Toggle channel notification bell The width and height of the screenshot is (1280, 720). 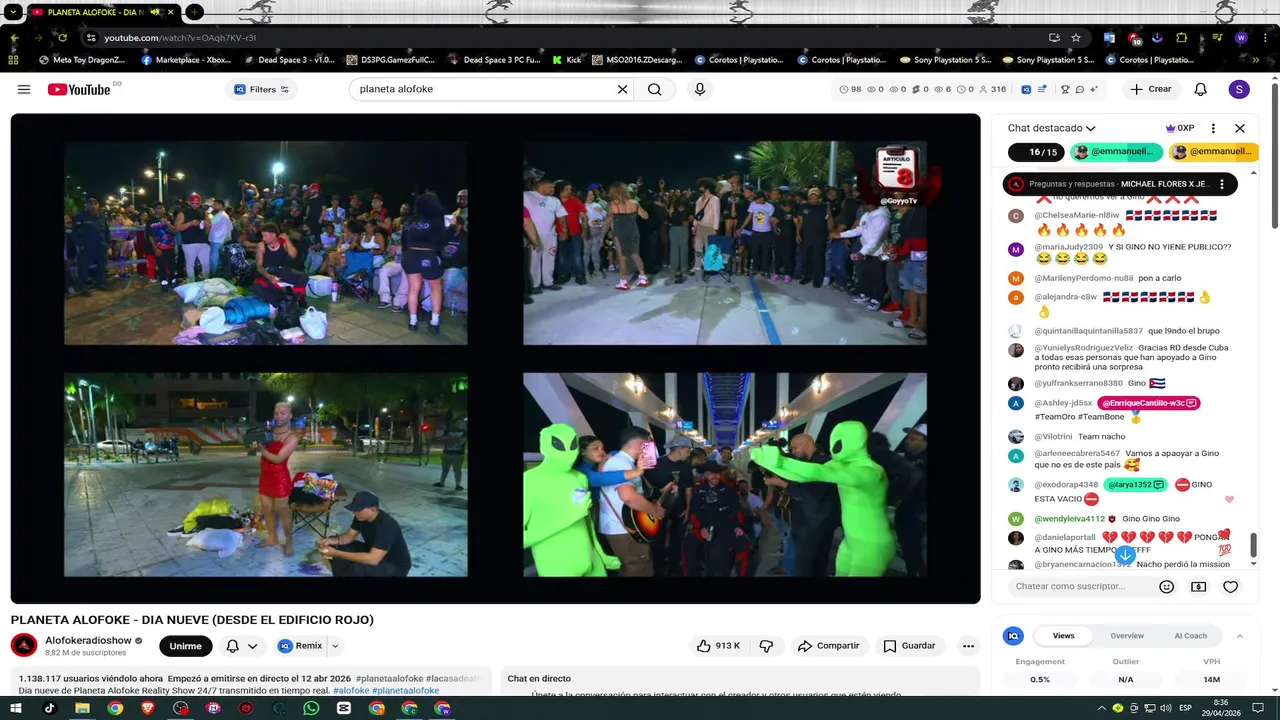(232, 646)
